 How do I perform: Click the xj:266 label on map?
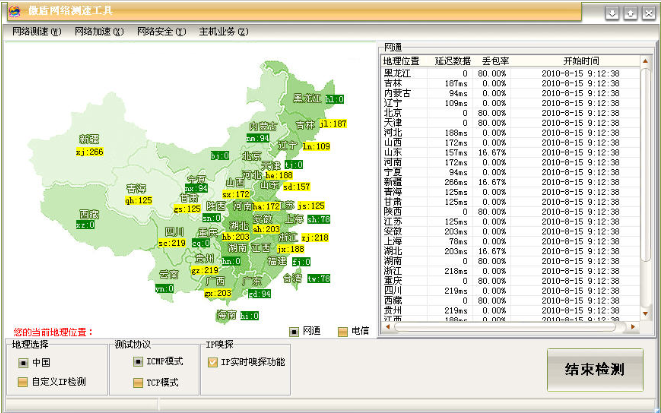point(89,152)
